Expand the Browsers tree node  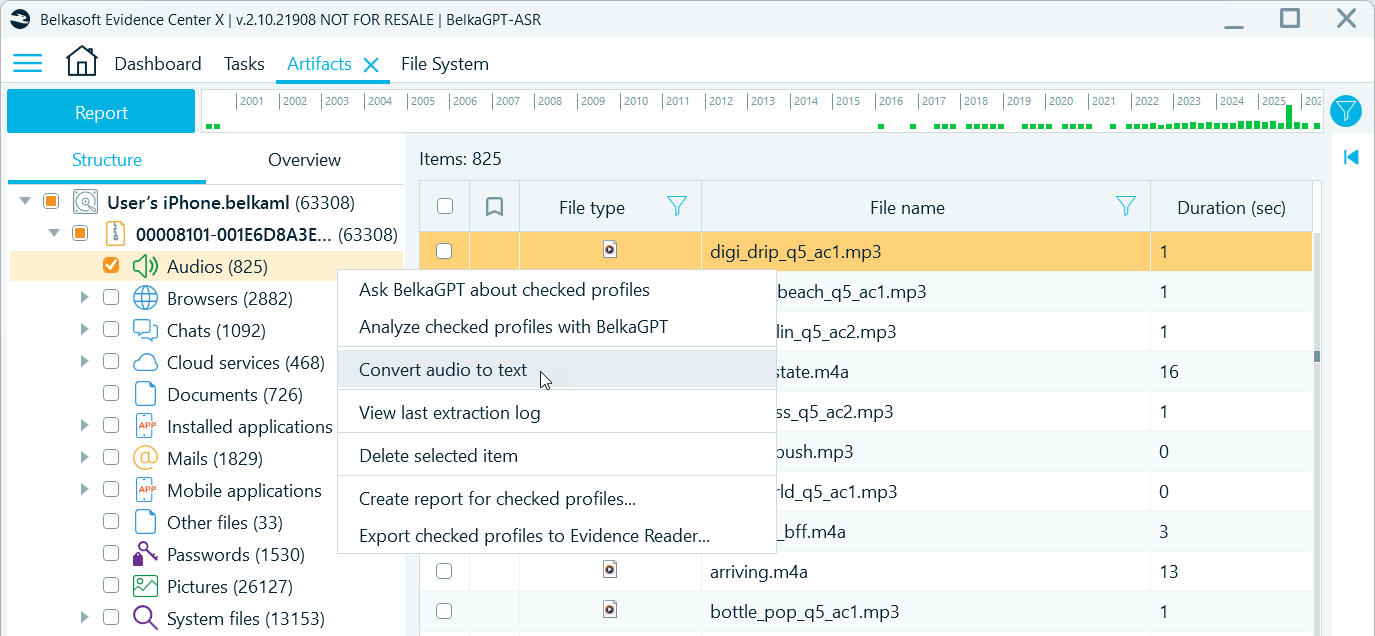pyautogui.click(x=84, y=298)
